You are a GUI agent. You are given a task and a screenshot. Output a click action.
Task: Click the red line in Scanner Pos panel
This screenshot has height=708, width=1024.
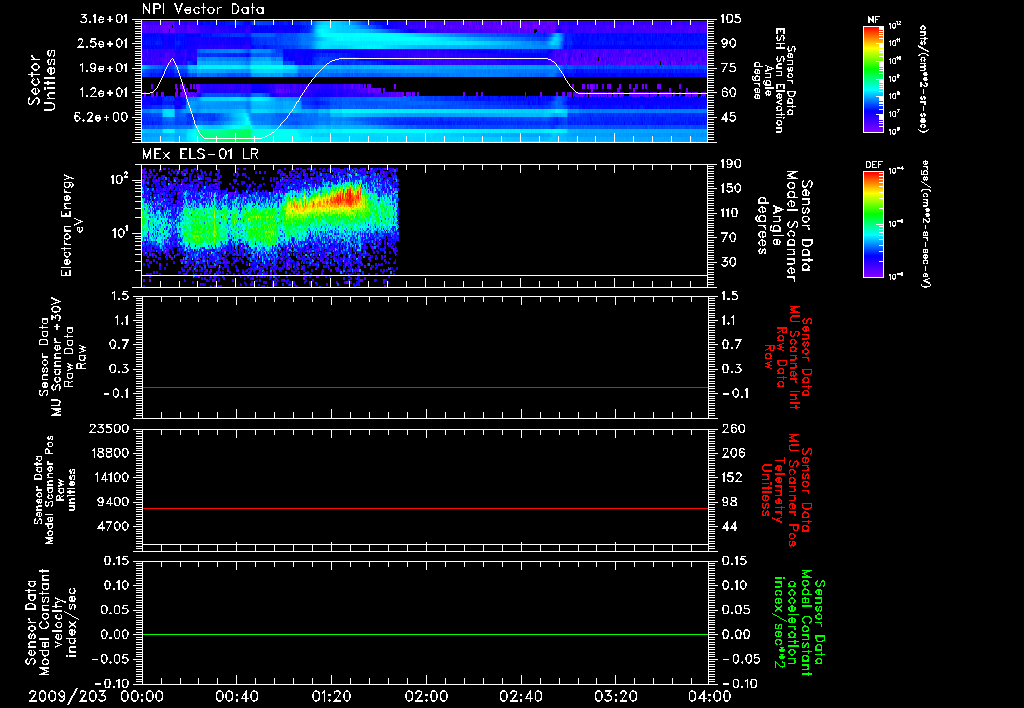point(425,508)
